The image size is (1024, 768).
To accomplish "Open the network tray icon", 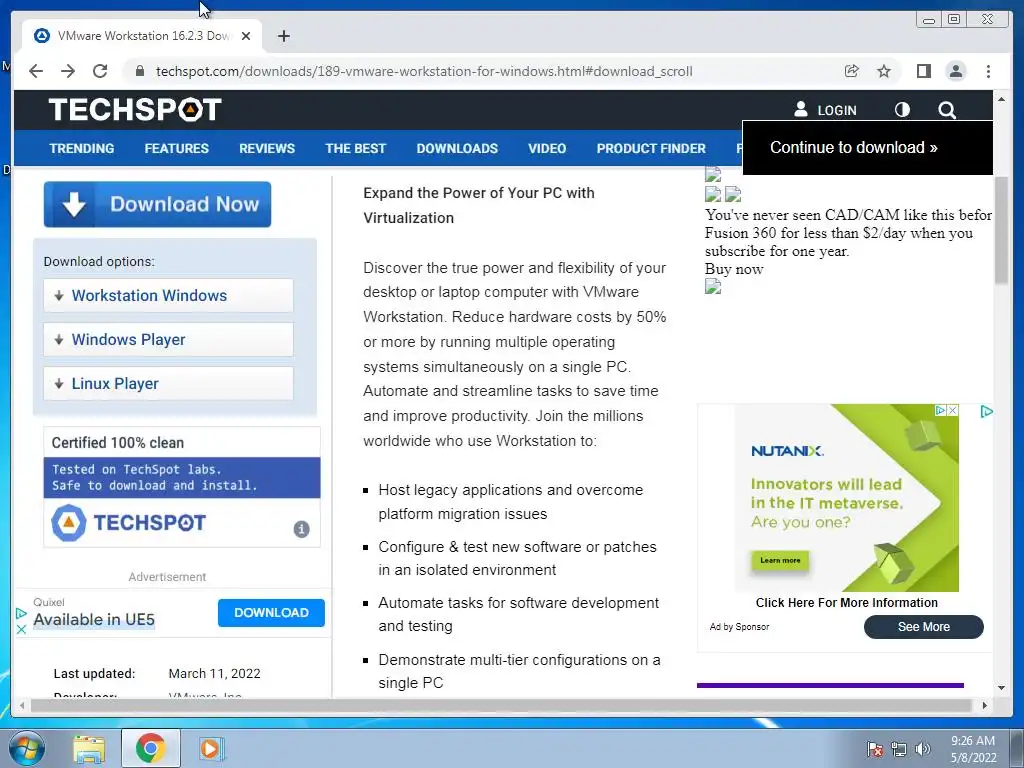I will (x=899, y=749).
